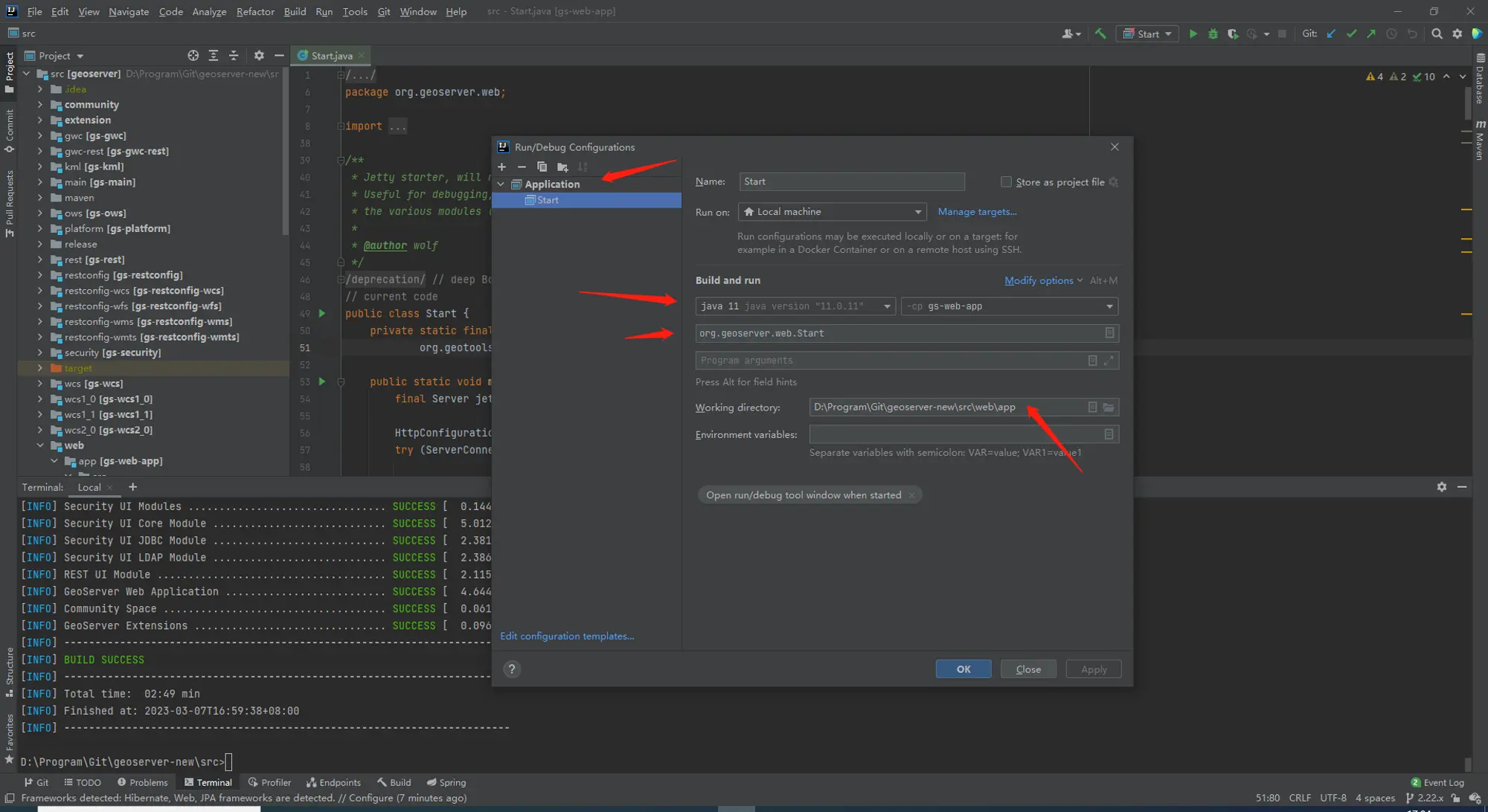Click the CRLF line separator indicator

[1300, 798]
